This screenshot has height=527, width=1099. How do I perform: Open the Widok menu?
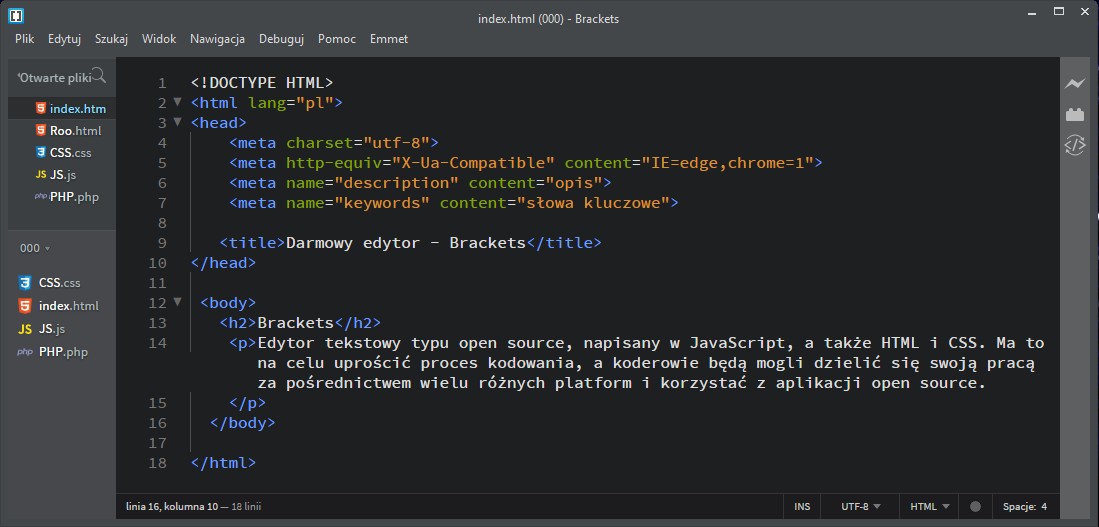tap(159, 39)
